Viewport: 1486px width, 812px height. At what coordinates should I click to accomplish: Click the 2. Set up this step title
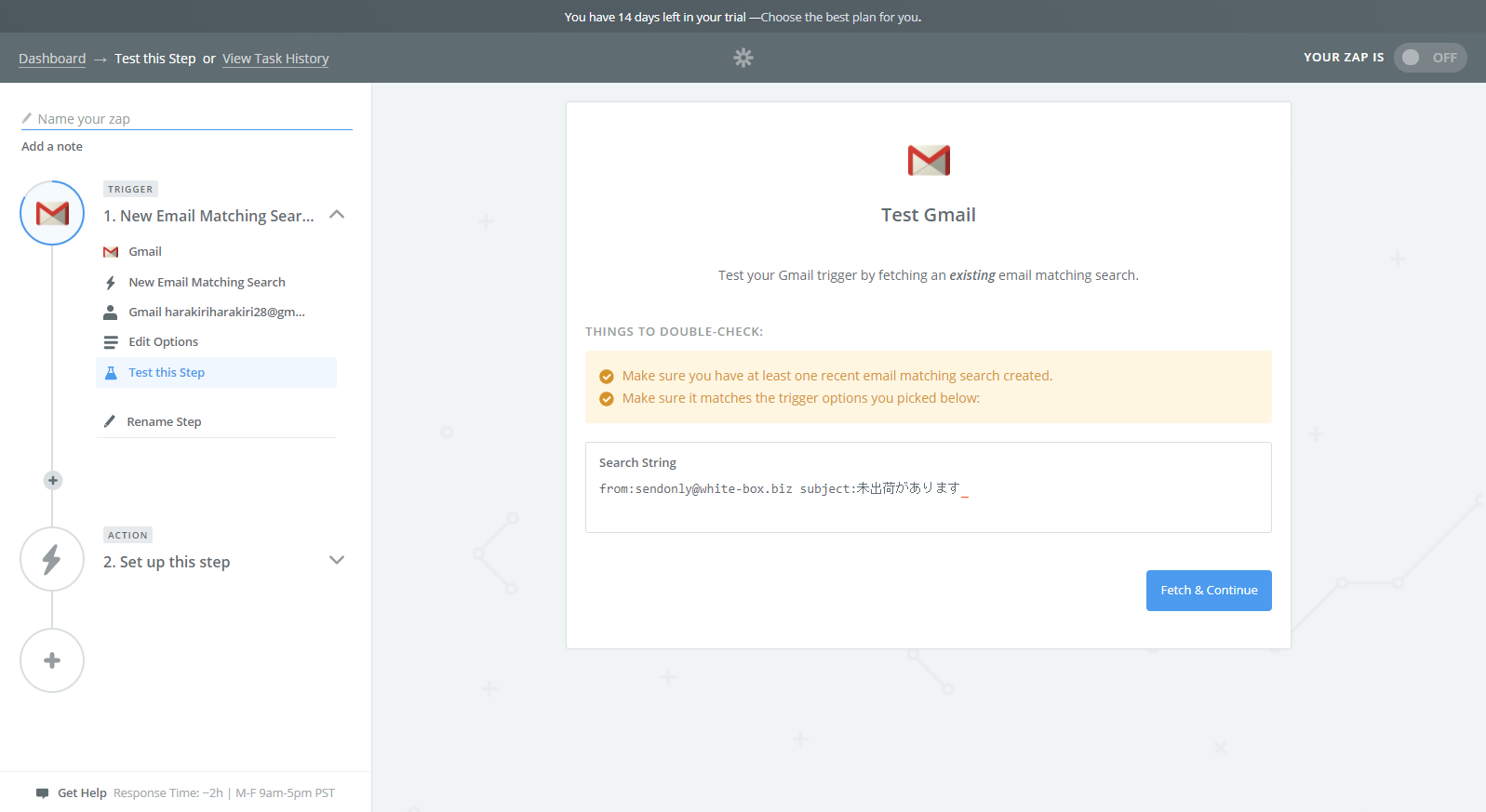pos(167,562)
